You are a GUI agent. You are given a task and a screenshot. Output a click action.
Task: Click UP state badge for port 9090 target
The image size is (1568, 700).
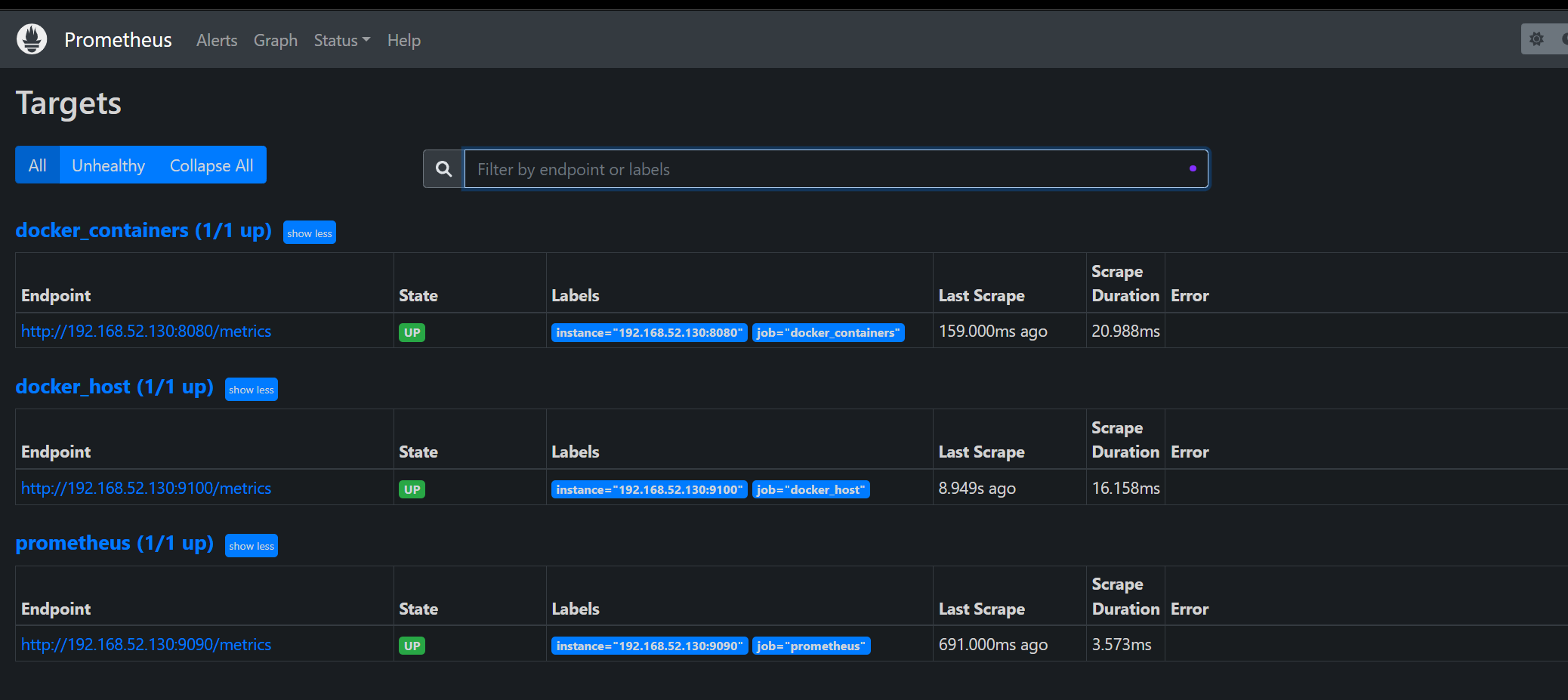click(412, 646)
